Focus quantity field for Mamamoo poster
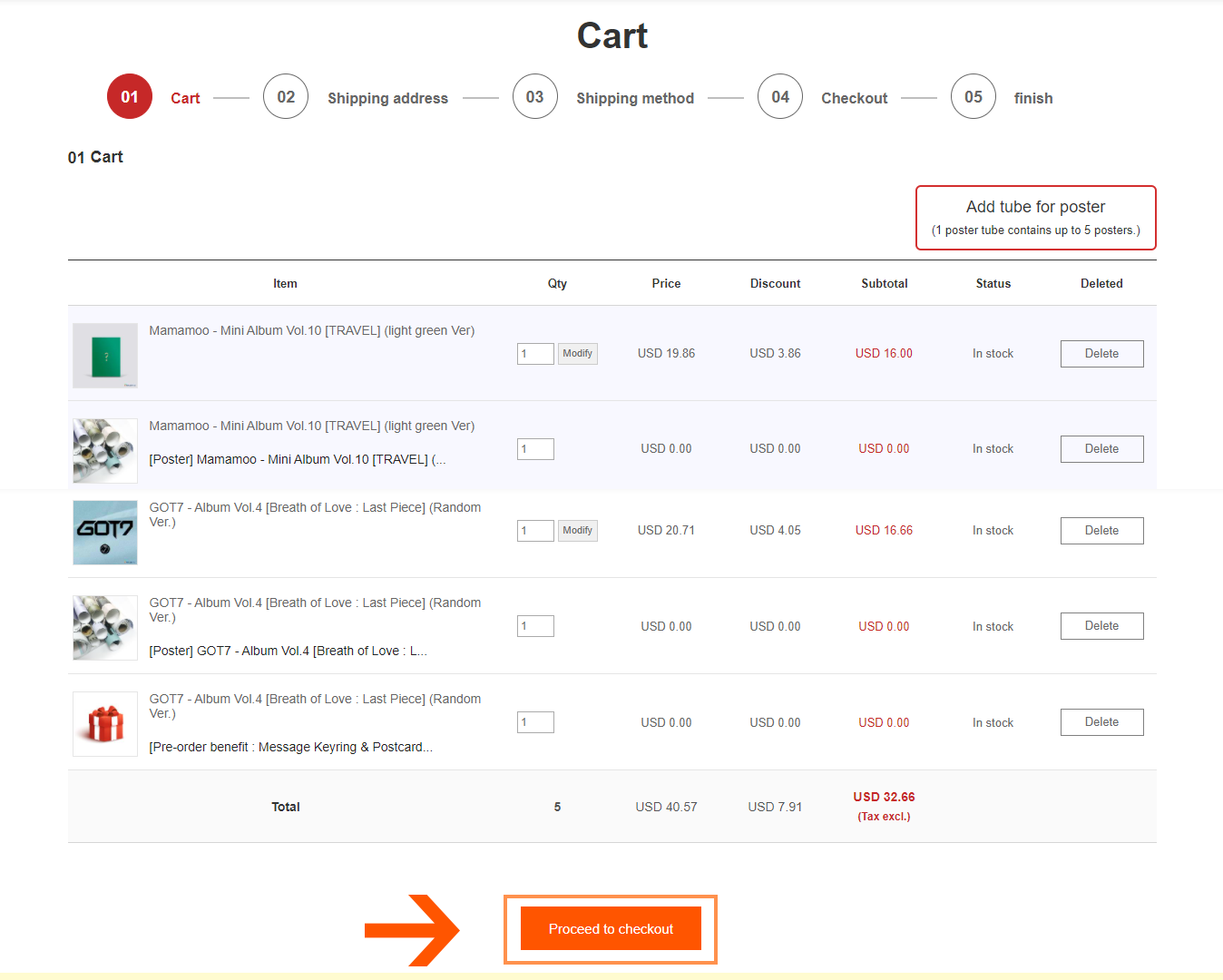1223x980 pixels. [535, 449]
